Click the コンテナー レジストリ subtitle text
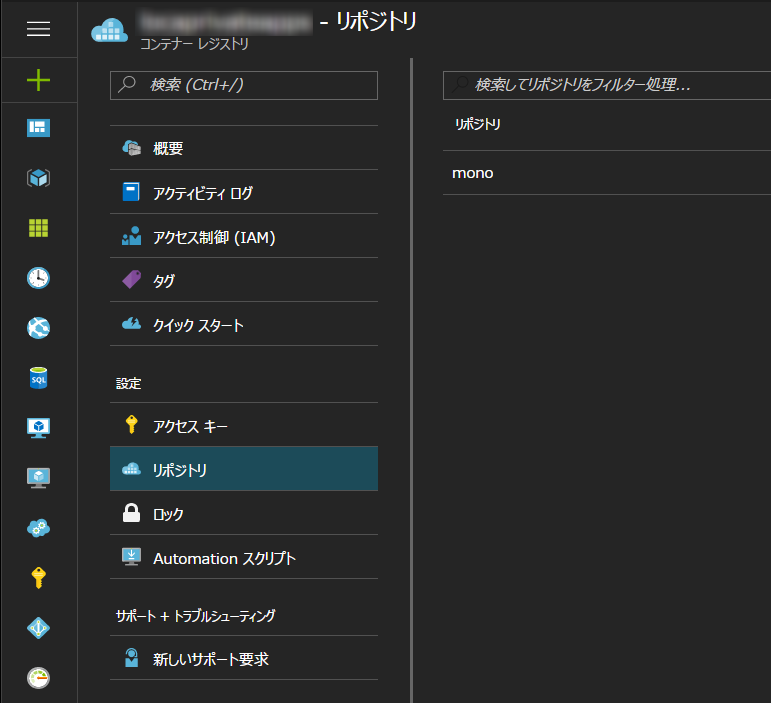771x703 pixels. point(194,44)
